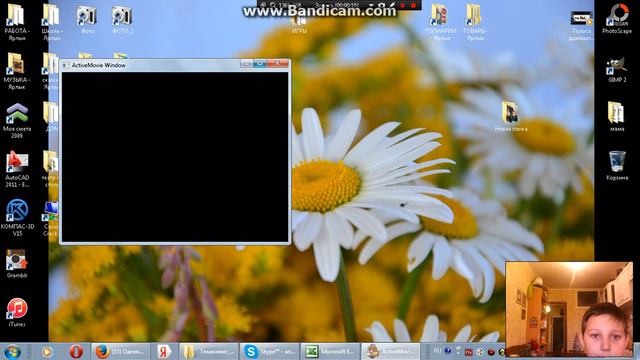Launch КОМПАС-3D V15 shortcut
This screenshot has width=640, height=360.
tap(17, 218)
